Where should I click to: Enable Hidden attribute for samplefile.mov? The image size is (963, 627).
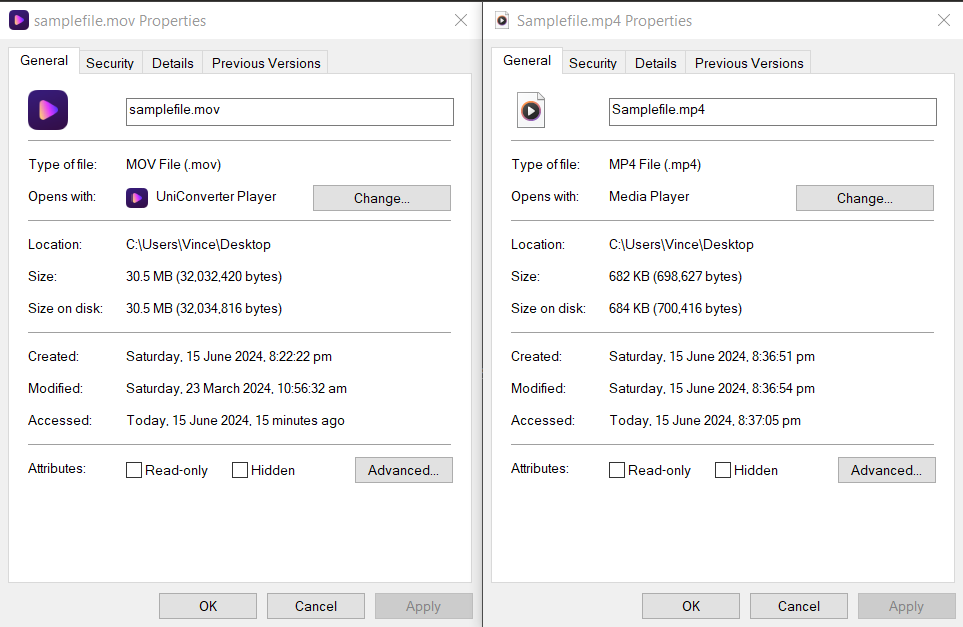point(240,470)
